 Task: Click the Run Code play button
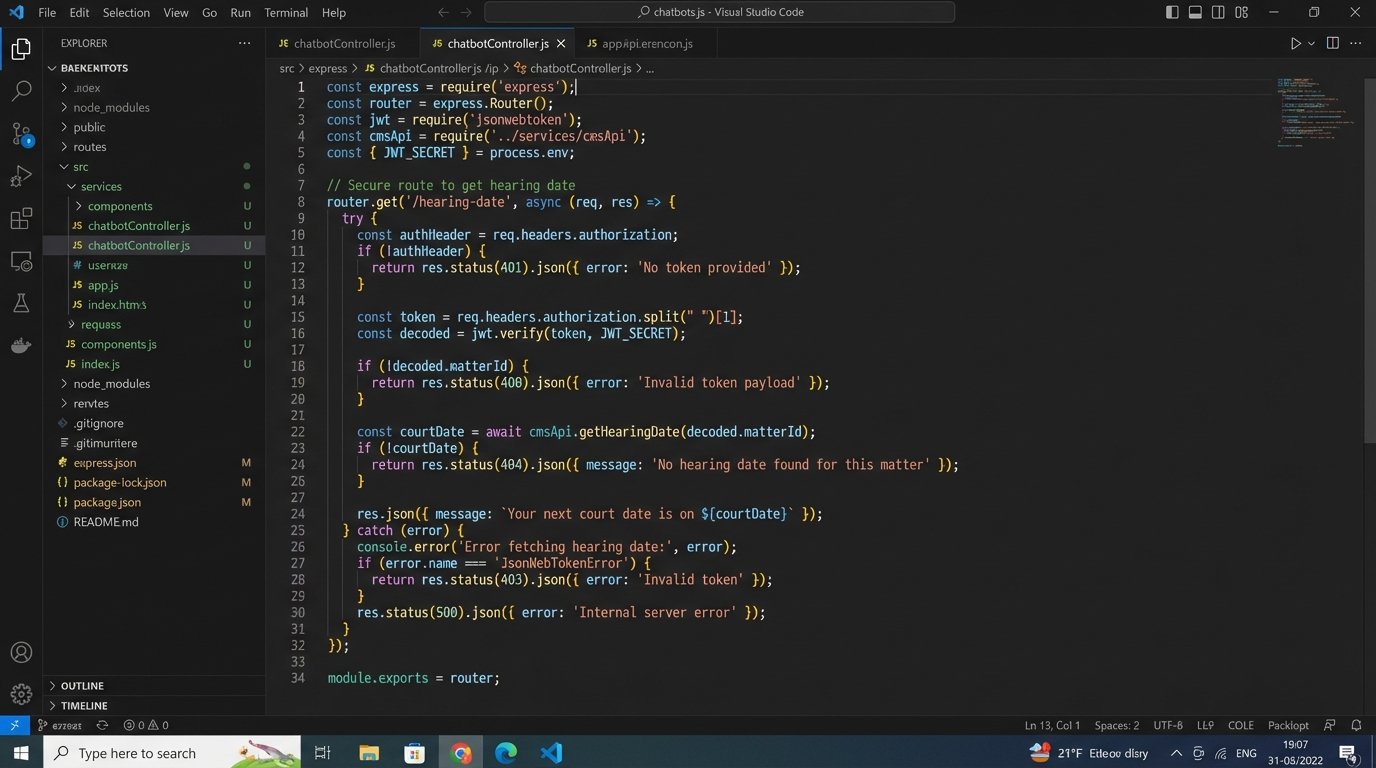click(x=1295, y=43)
